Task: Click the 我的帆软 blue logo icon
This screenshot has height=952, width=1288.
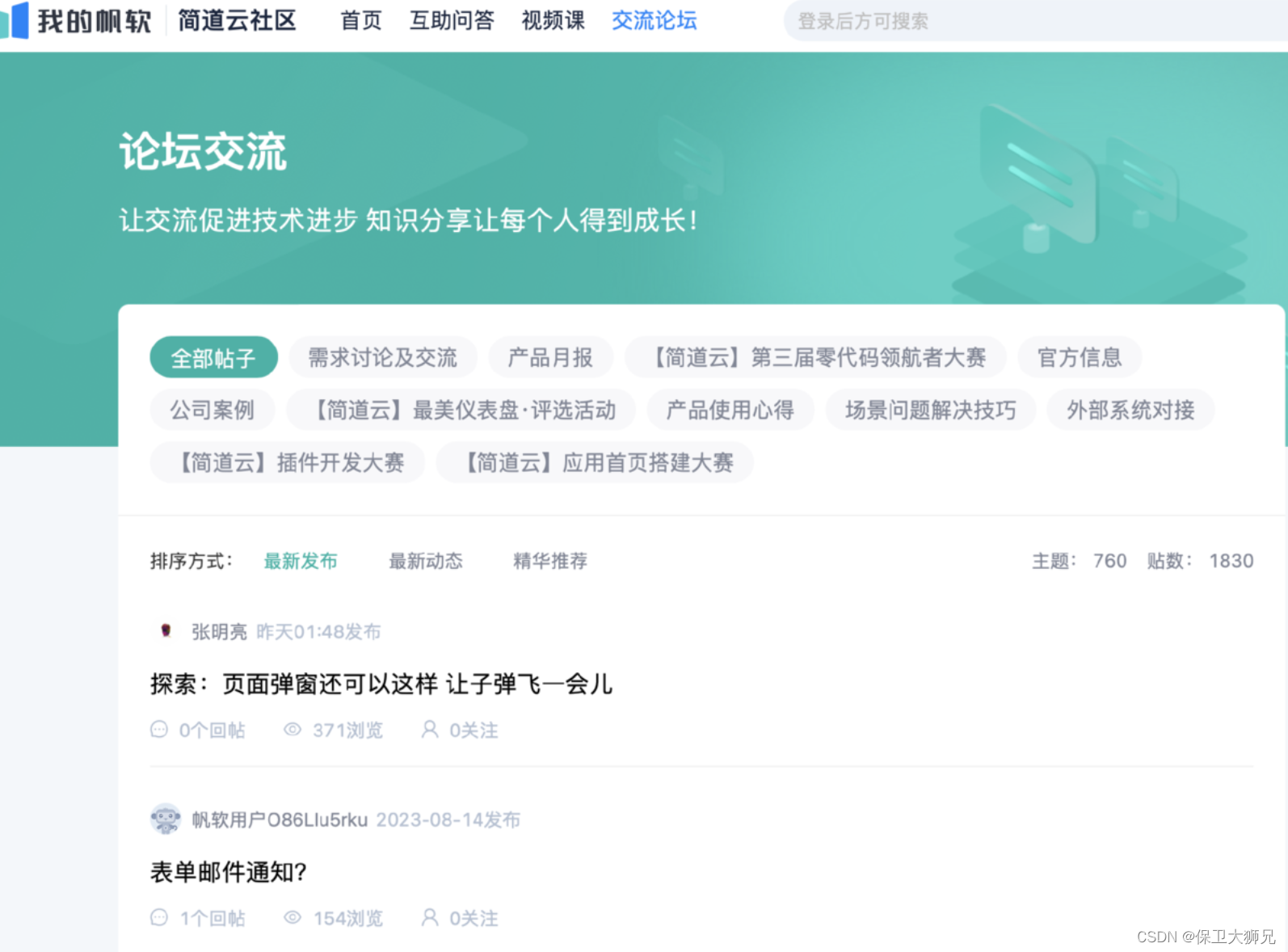Action: (15, 20)
